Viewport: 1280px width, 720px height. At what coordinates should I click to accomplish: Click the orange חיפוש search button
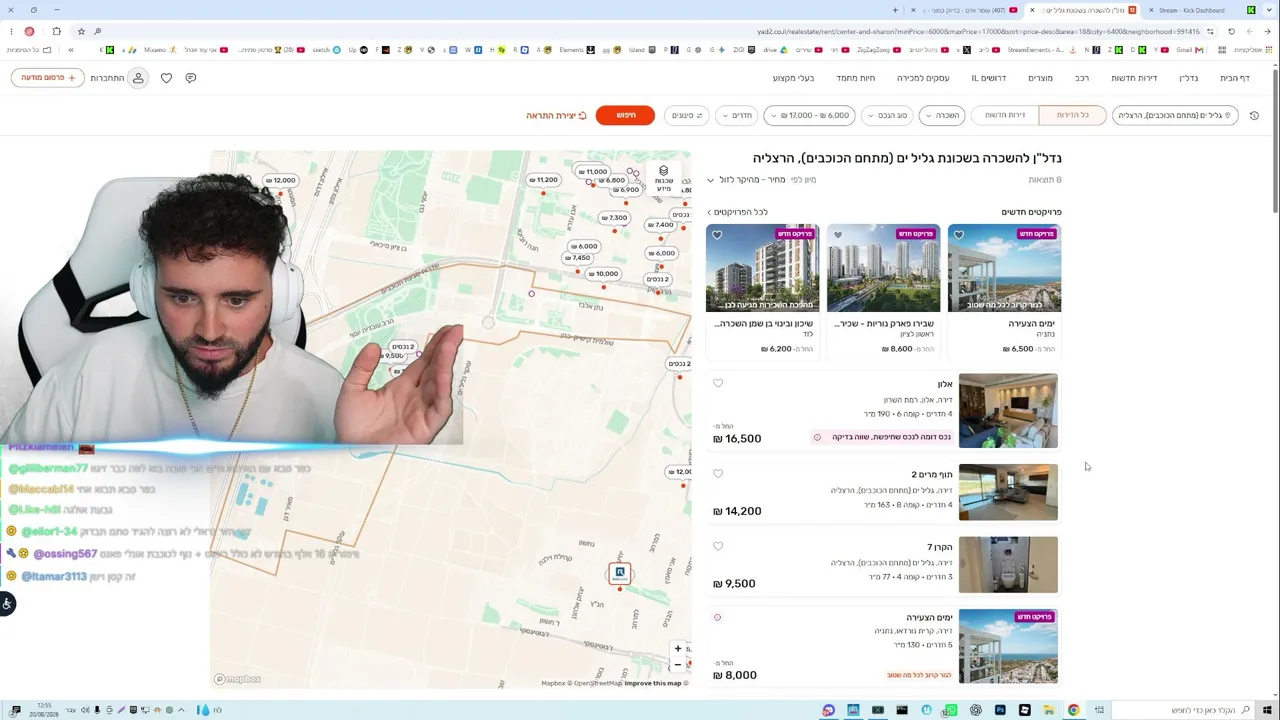625,116
